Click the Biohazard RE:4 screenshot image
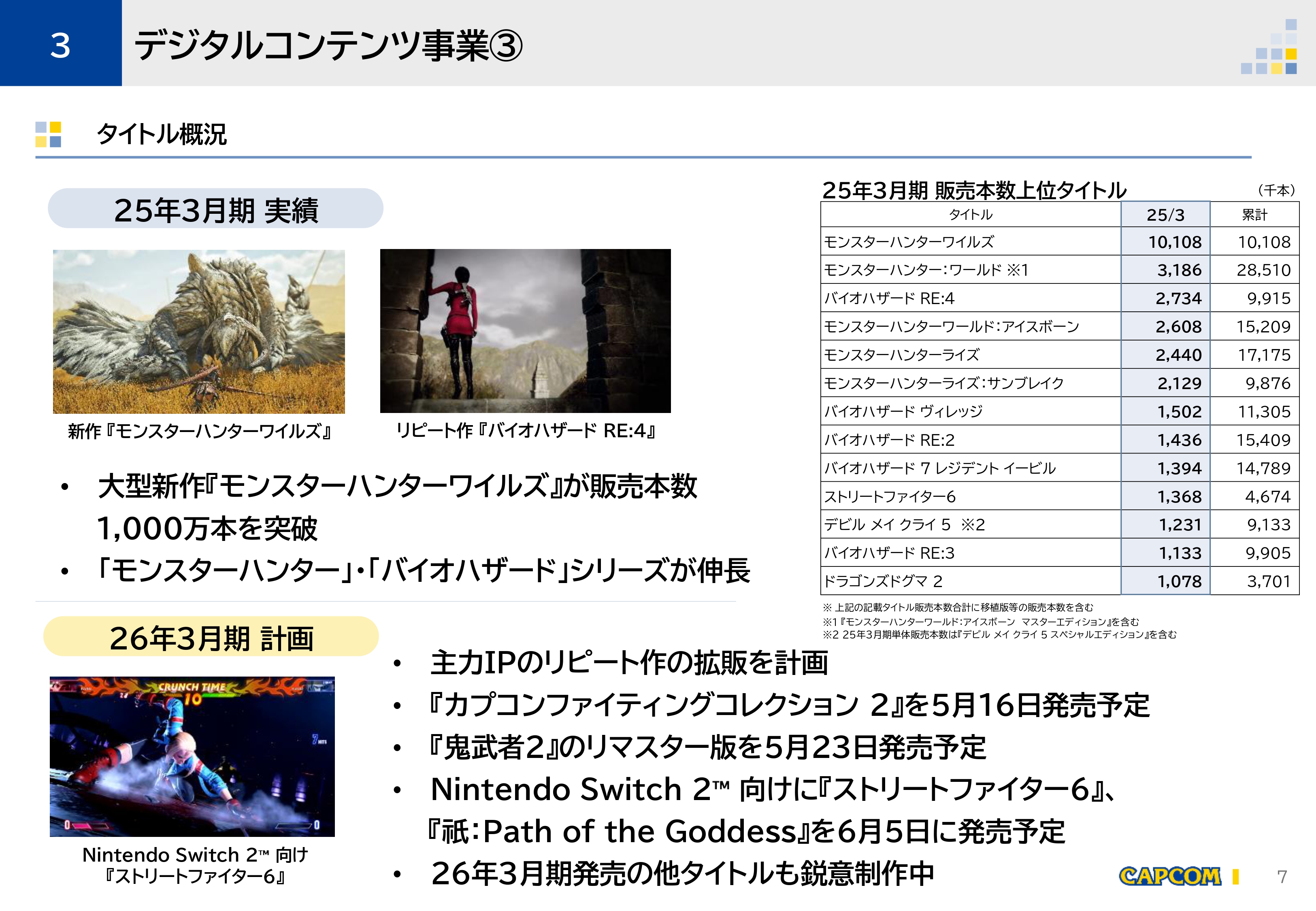This screenshot has width=1316, height=911. point(526,331)
